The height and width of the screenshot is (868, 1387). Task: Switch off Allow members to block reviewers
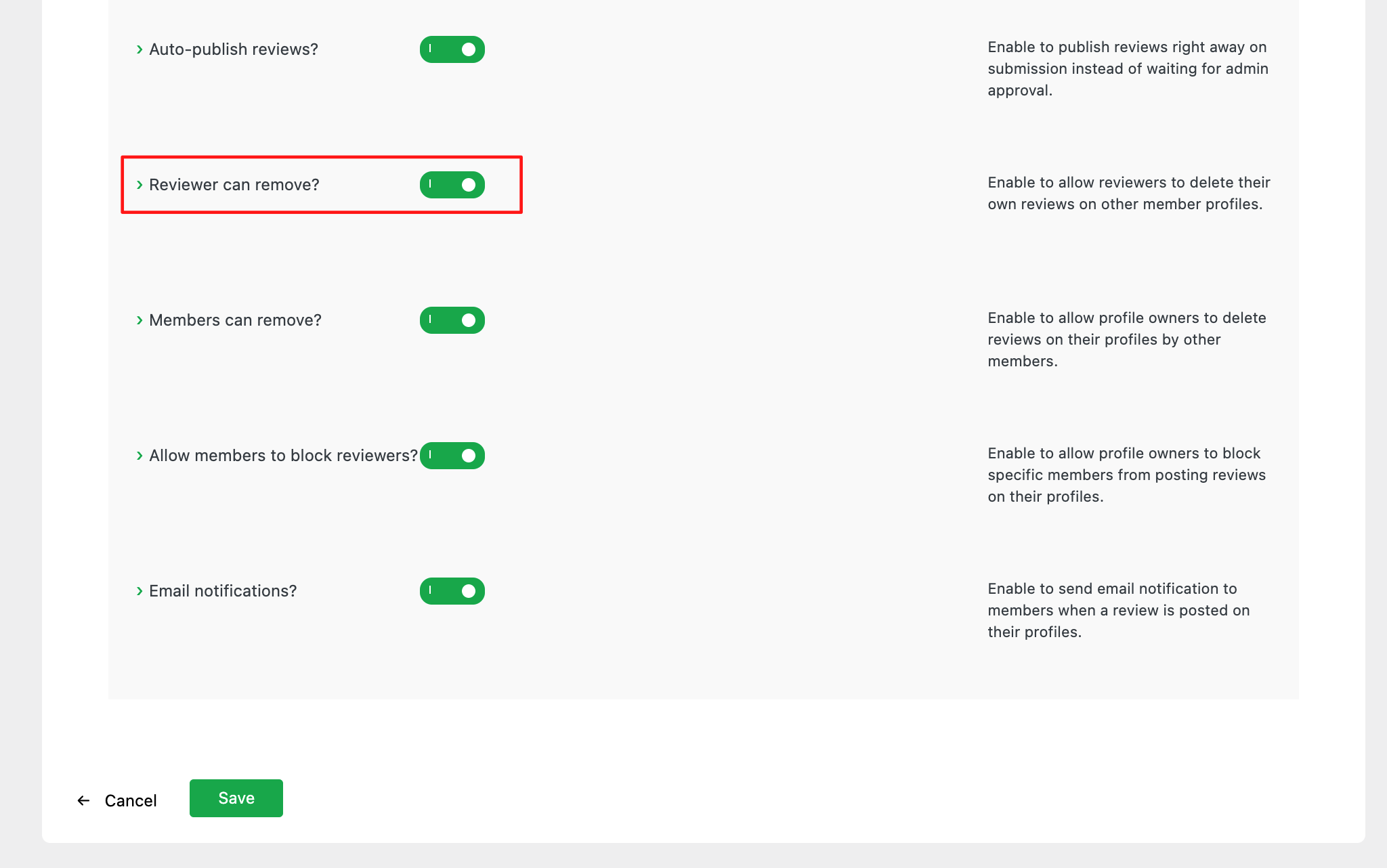click(x=452, y=456)
